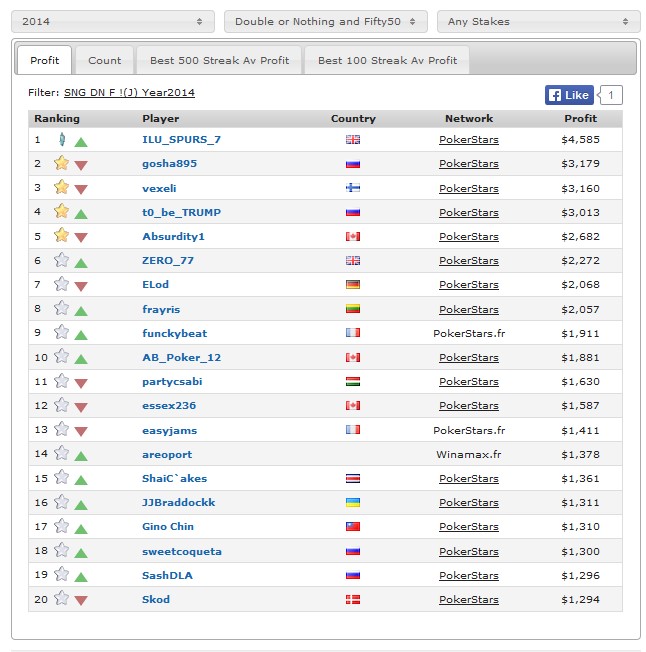Switch to the Count tab
This screenshot has height=652, width=646.
104,60
